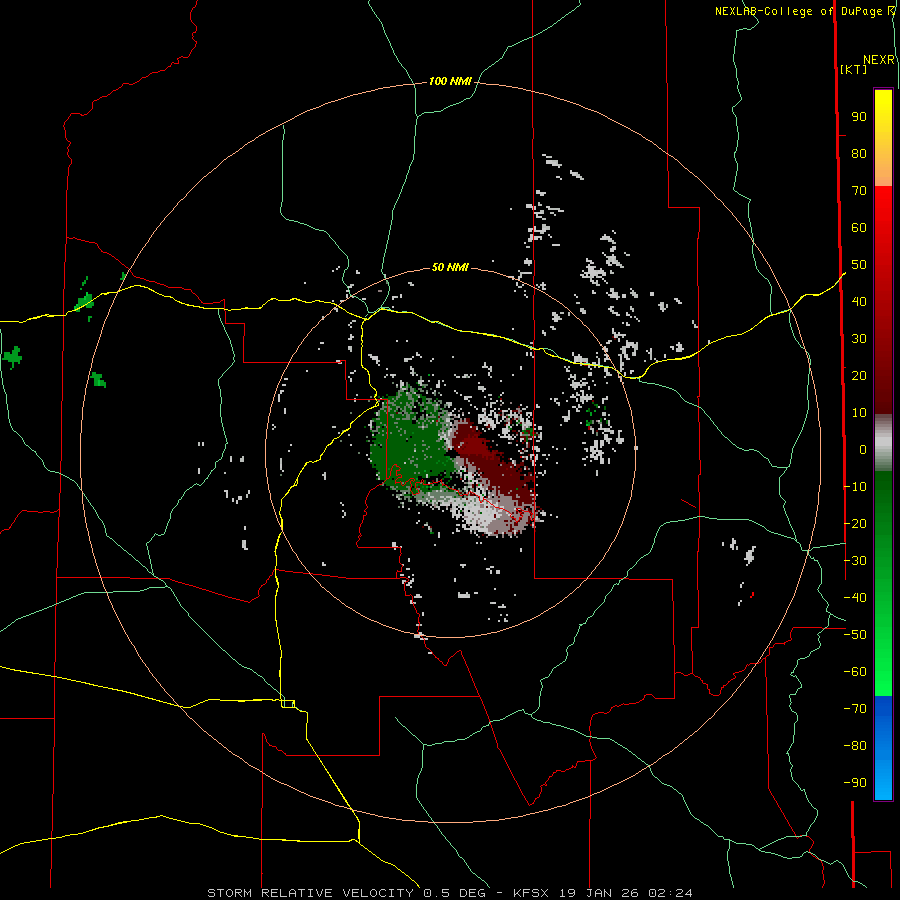Click the "-80" value on velocity scale
The width and height of the screenshot is (900, 900).
point(855,746)
